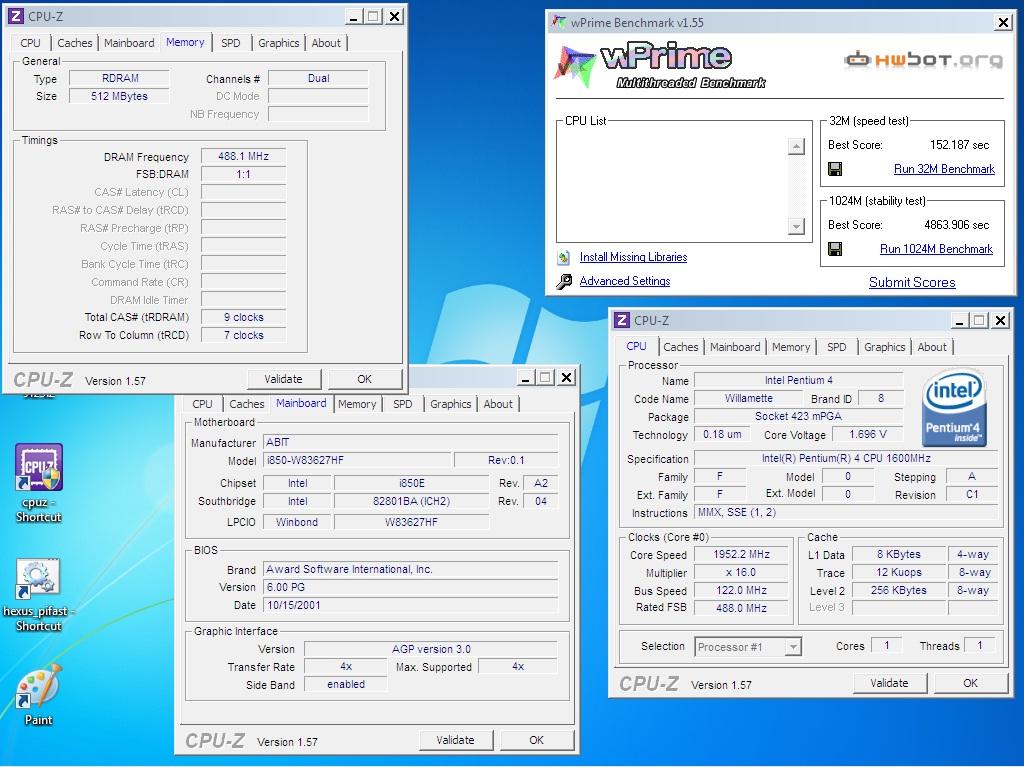This screenshot has height=768, width=1024.
Task: Click the floppy save icon for 1024M score
Action: click(835, 249)
